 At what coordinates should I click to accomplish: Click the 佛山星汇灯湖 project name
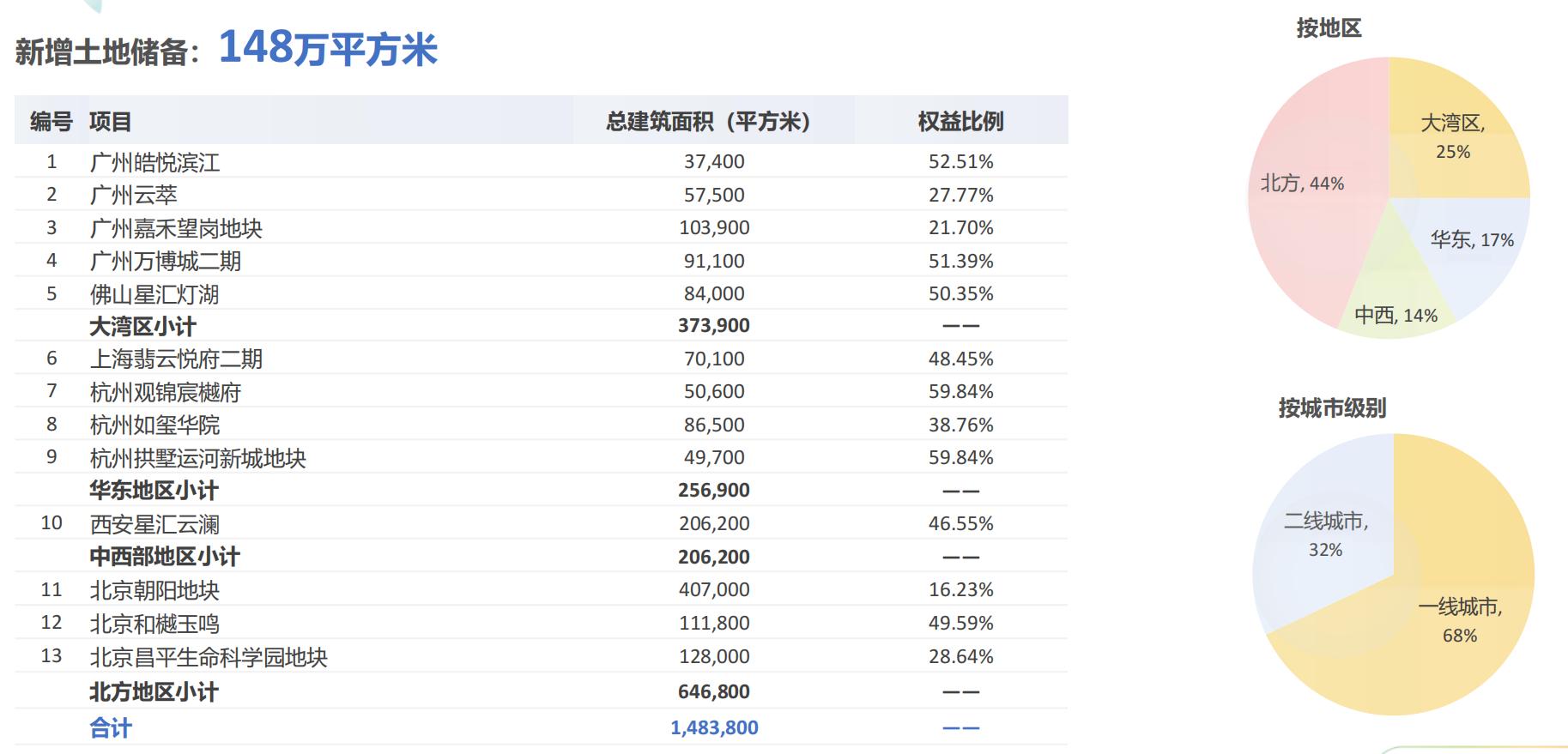tap(154, 294)
